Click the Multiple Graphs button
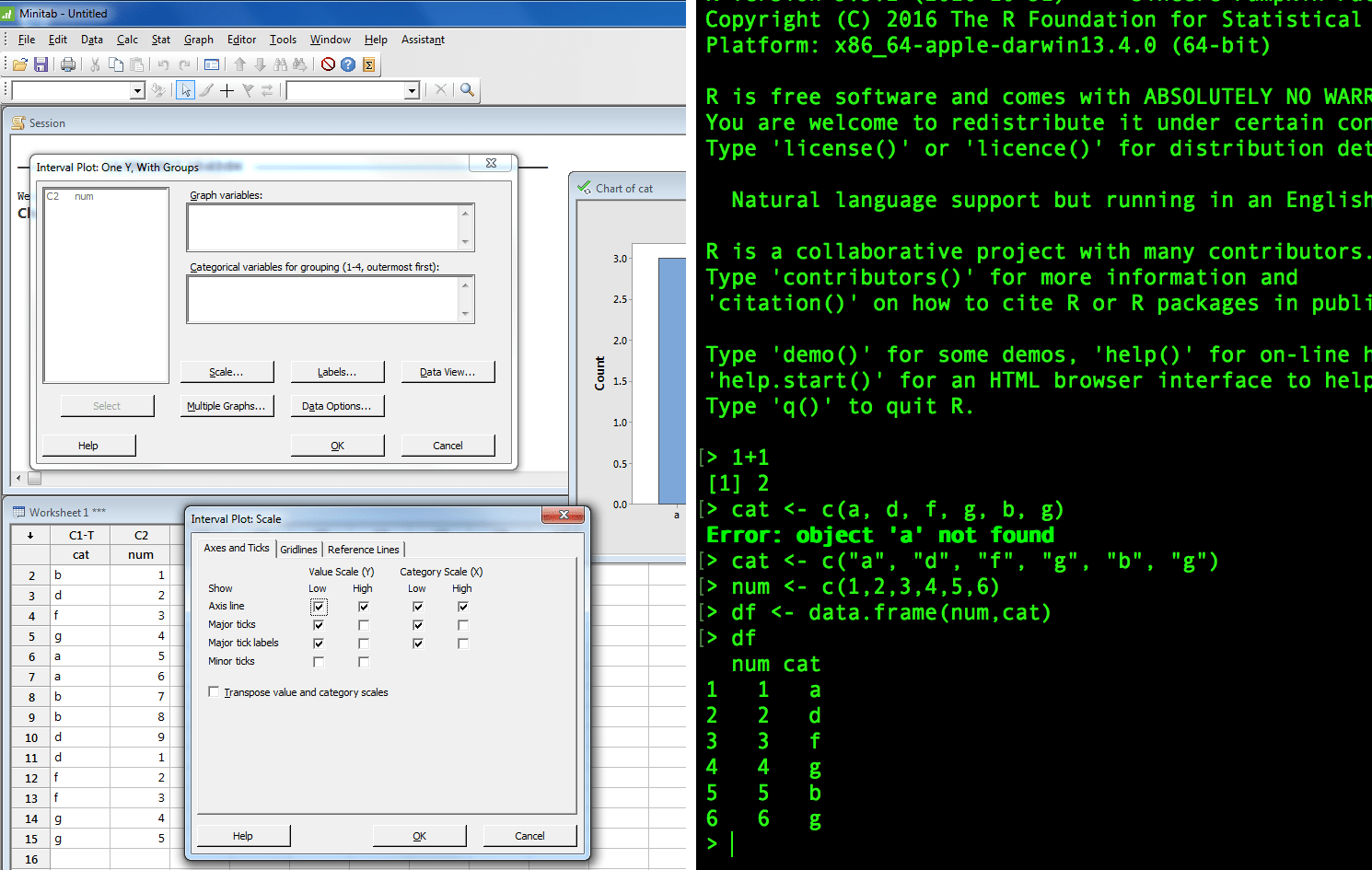The height and width of the screenshot is (870, 1372). point(227,405)
